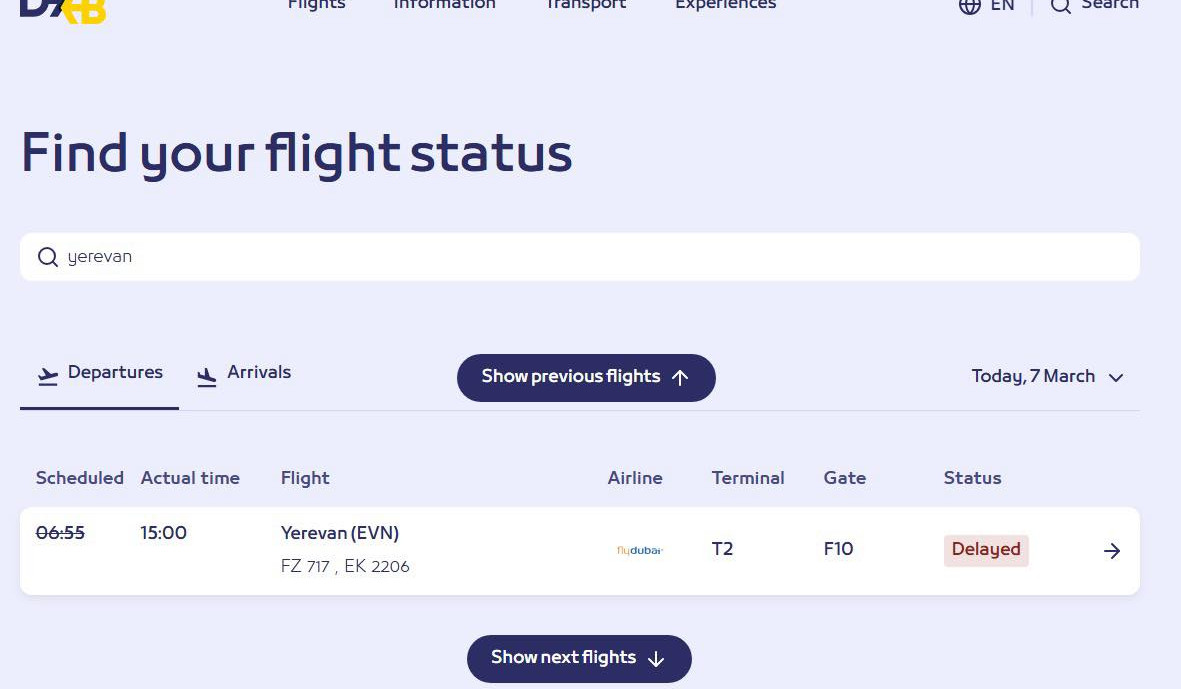Click the Delayed status badge
This screenshot has height=689, width=1181.
pos(986,549)
